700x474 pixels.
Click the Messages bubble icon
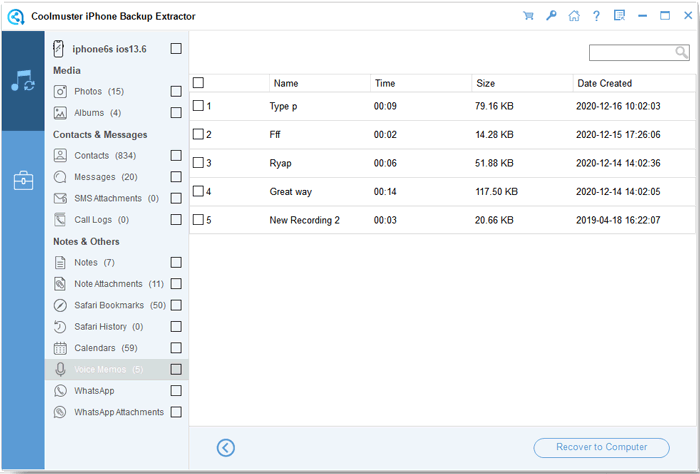pyautogui.click(x=60, y=177)
